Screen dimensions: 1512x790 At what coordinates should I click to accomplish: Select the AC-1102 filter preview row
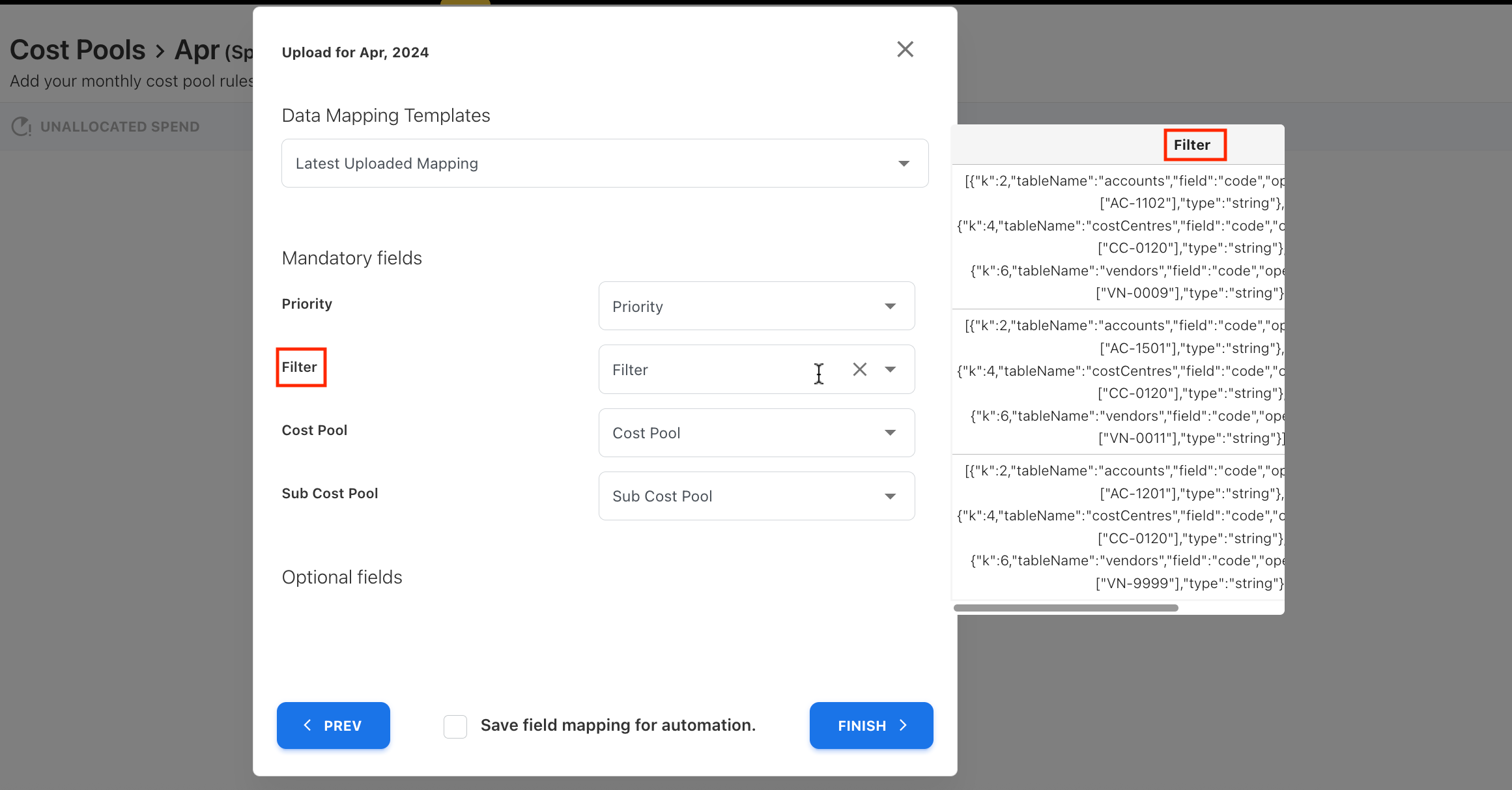[x=1118, y=236]
